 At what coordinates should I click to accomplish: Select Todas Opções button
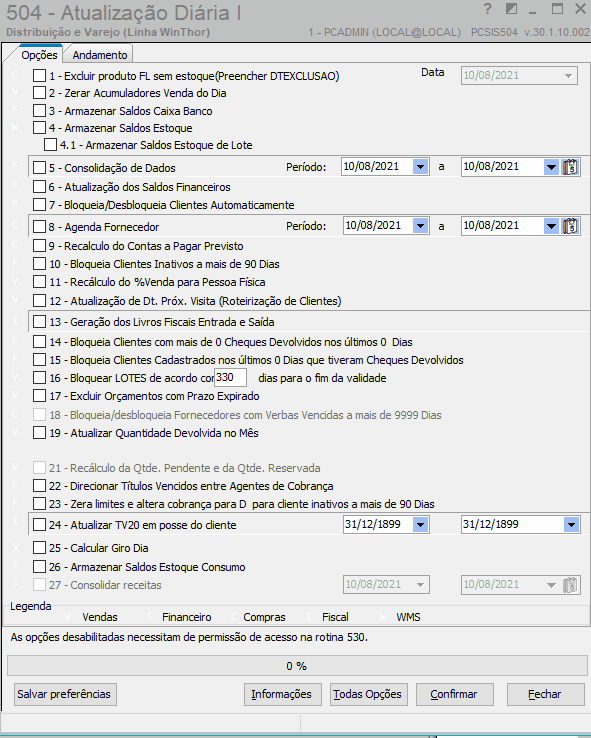[x=368, y=694]
